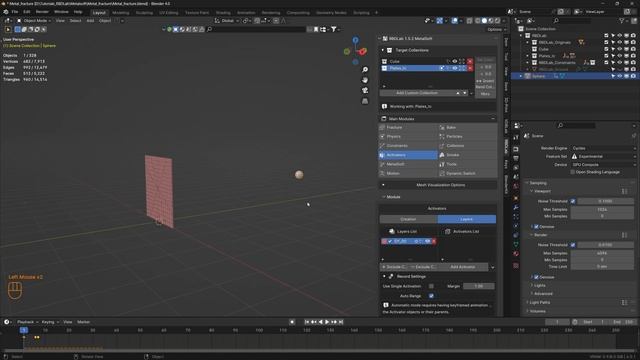The height and width of the screenshot is (360, 640).
Task: Switch perspective/orthographic grid icon in viewport
Action: pyautogui.click(x=365, y=101)
